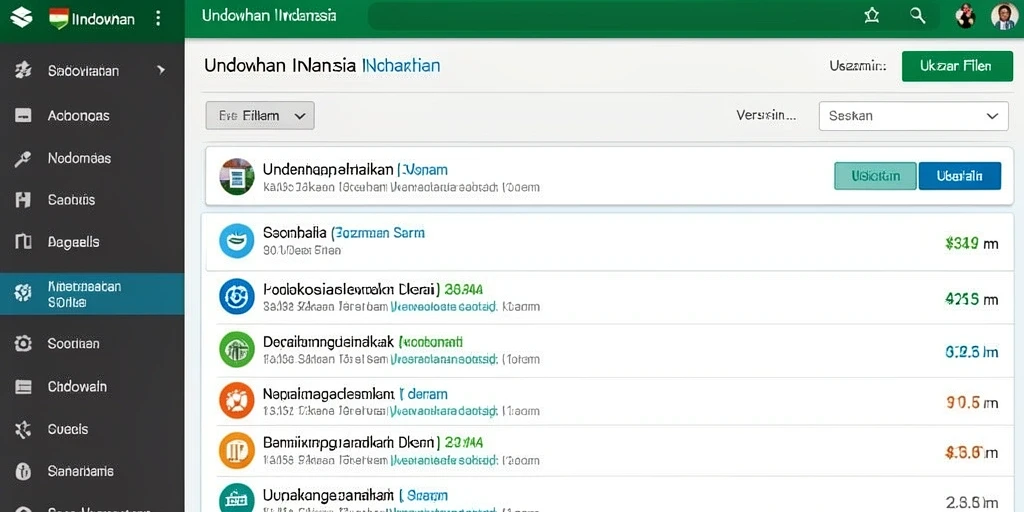This screenshot has height=512, width=1024.
Task: Click the Chdowain sidebar icon
Action: [x=23, y=387]
